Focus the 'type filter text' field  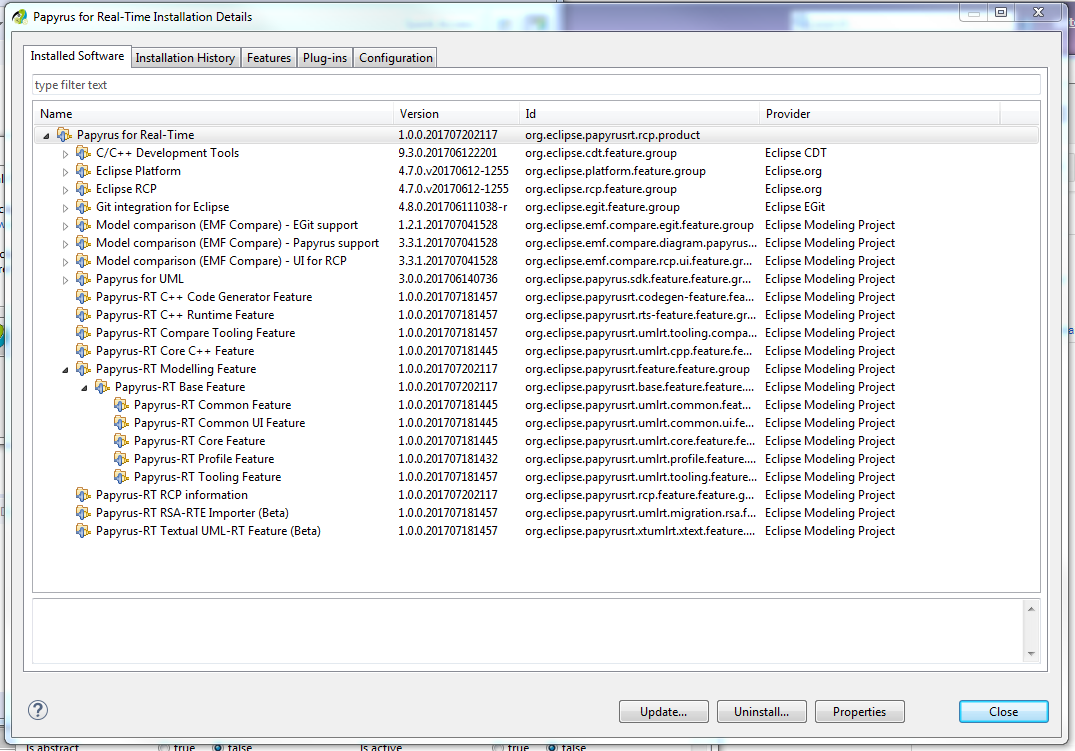(536, 85)
